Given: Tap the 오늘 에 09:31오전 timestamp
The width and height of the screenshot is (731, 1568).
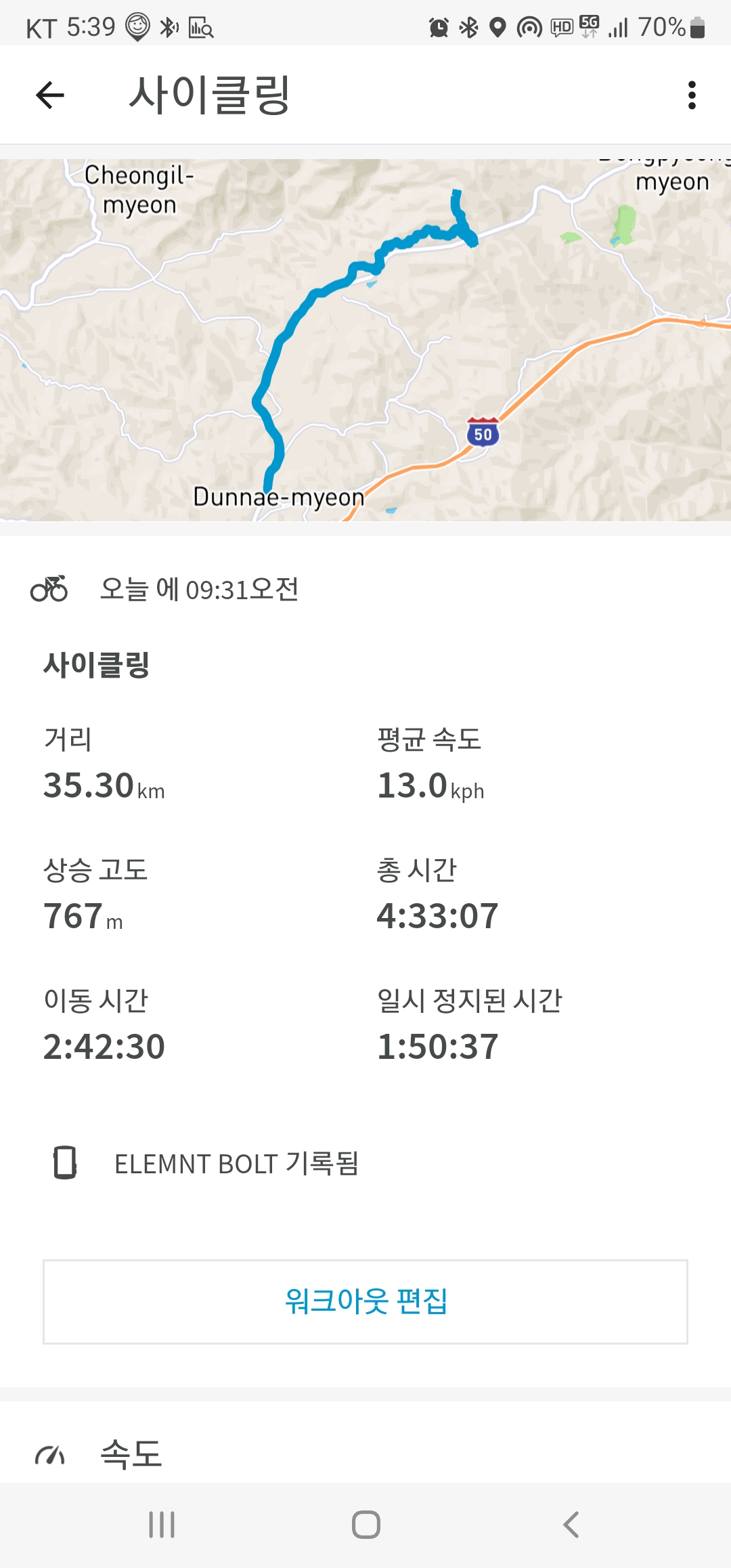Looking at the screenshot, I should point(199,589).
